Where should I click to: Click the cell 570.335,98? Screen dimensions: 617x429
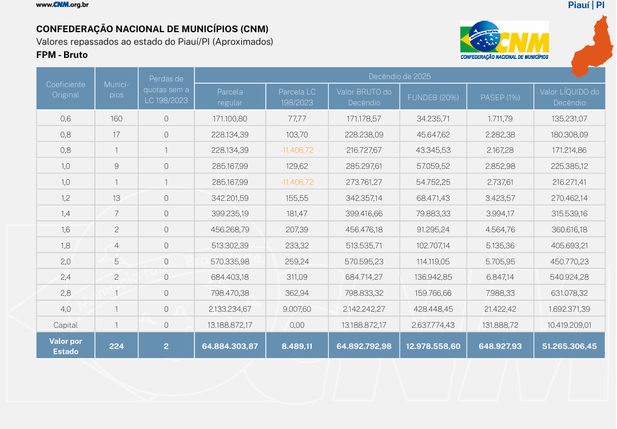click(230, 261)
